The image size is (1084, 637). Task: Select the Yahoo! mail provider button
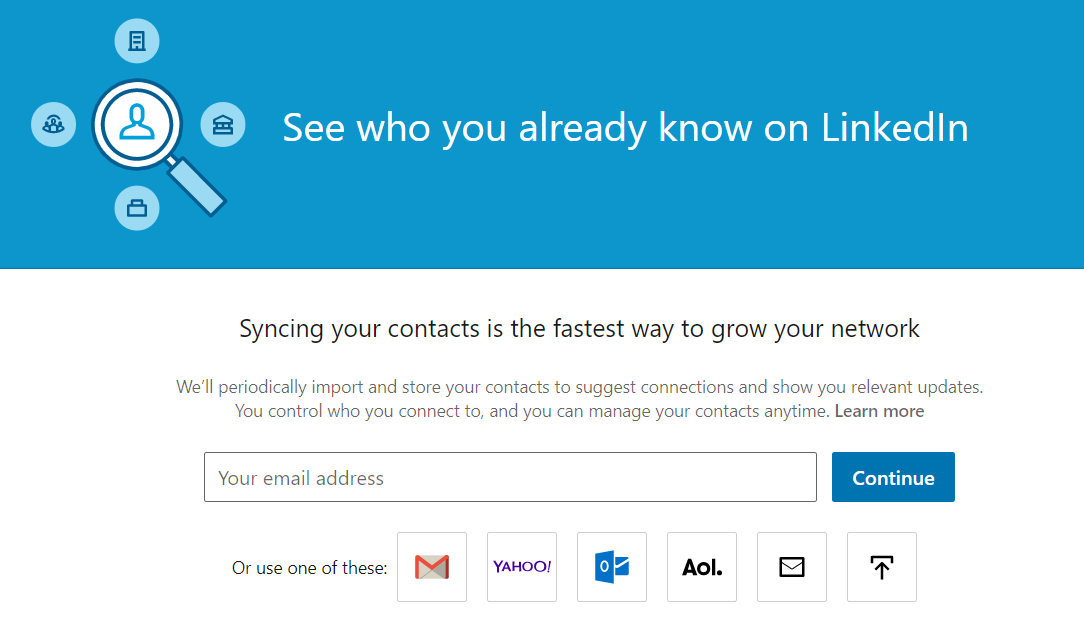tap(522, 567)
